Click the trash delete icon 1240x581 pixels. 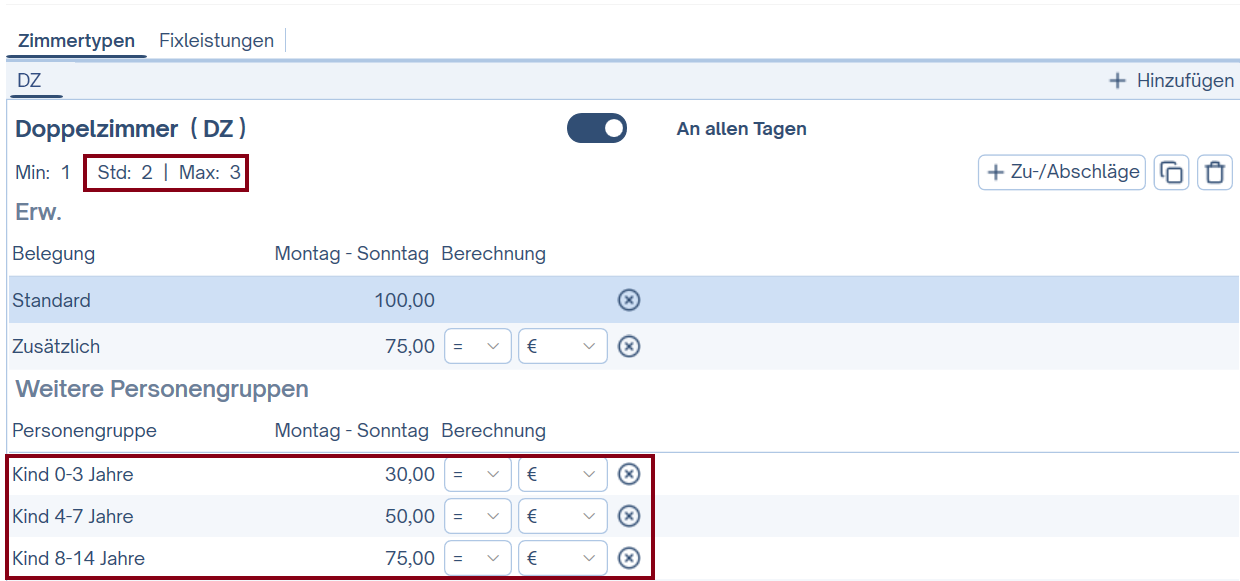[x=1215, y=172]
